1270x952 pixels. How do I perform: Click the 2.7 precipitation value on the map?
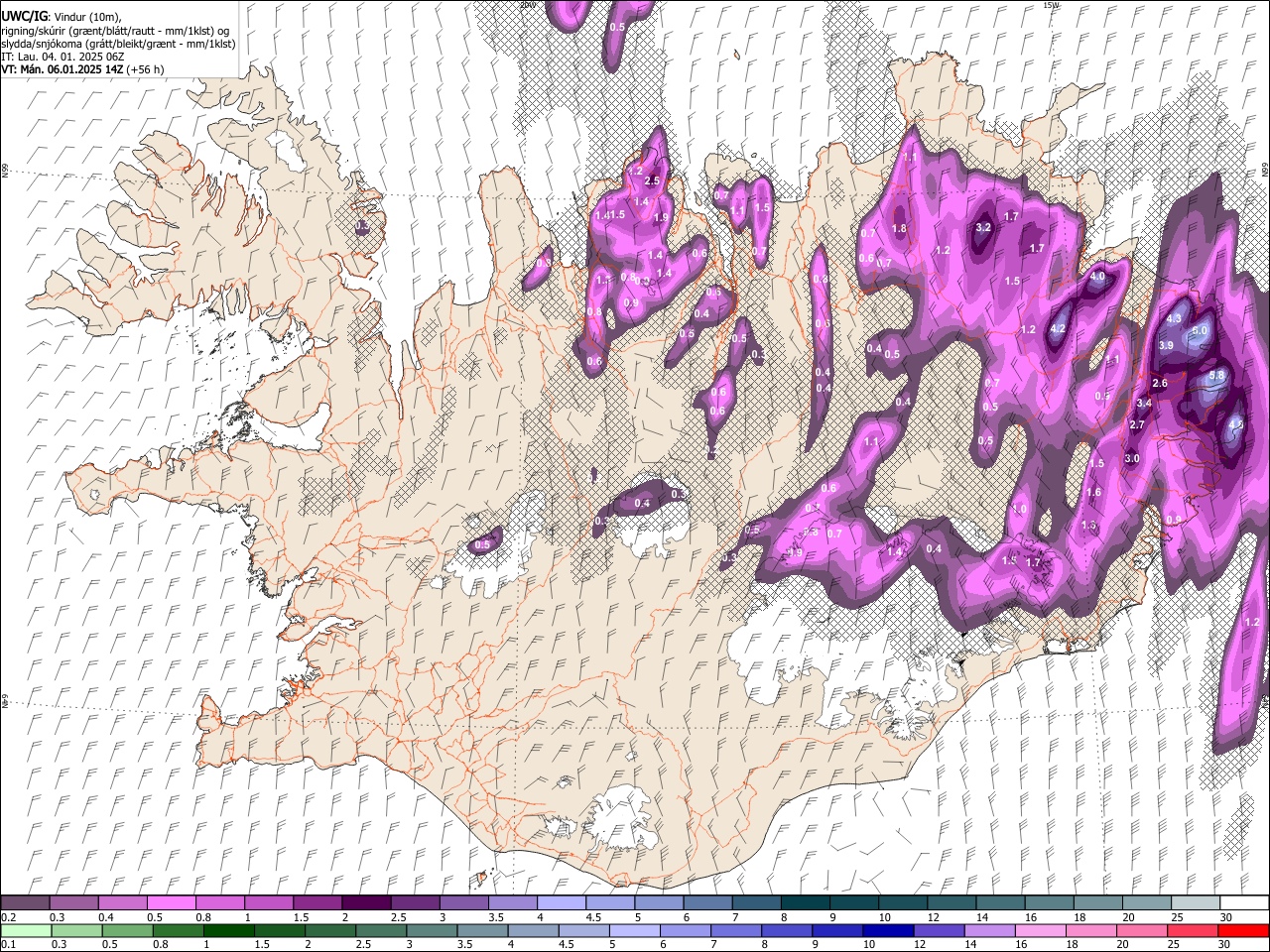tap(1138, 424)
